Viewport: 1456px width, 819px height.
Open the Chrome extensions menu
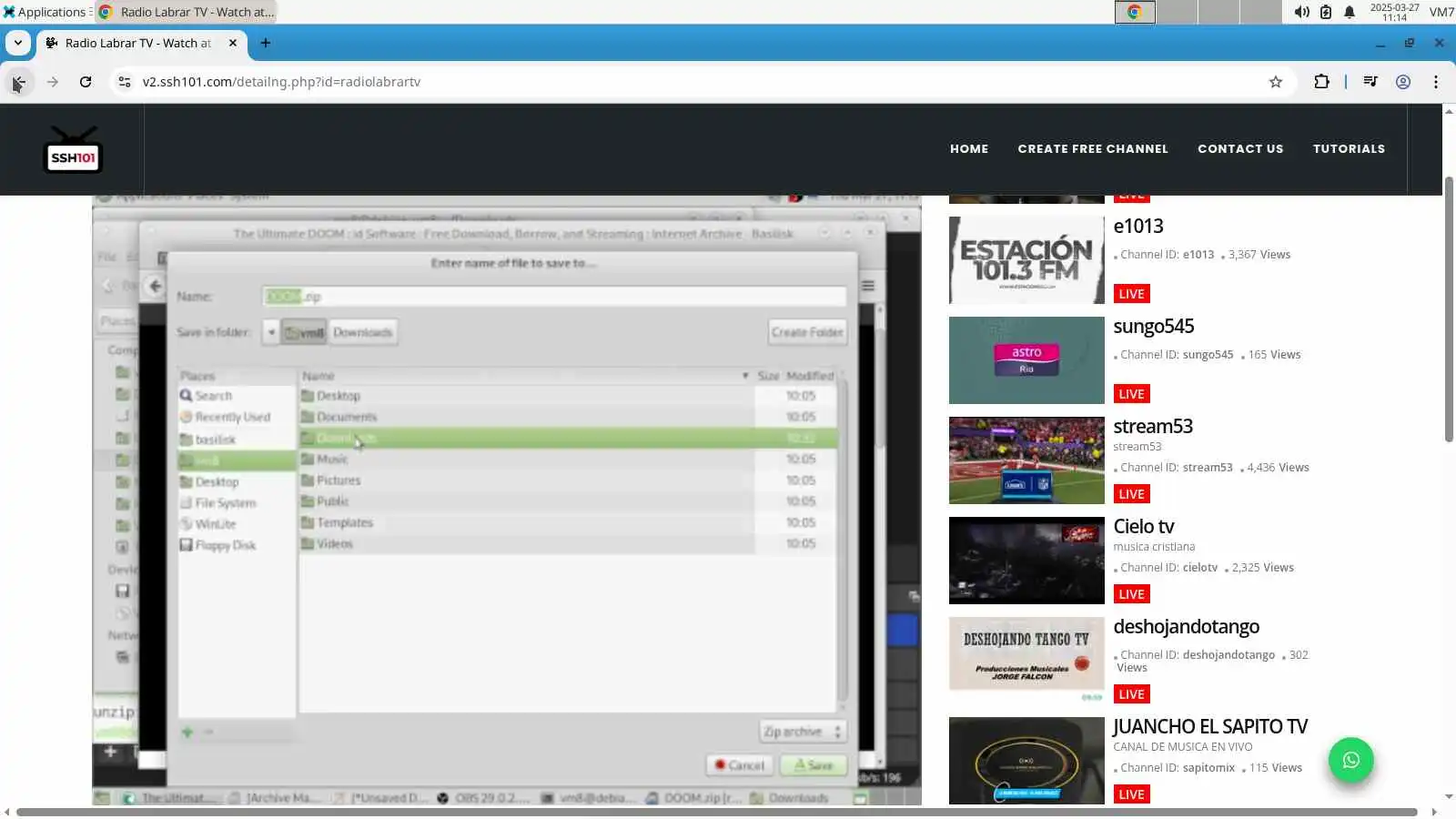click(1321, 82)
